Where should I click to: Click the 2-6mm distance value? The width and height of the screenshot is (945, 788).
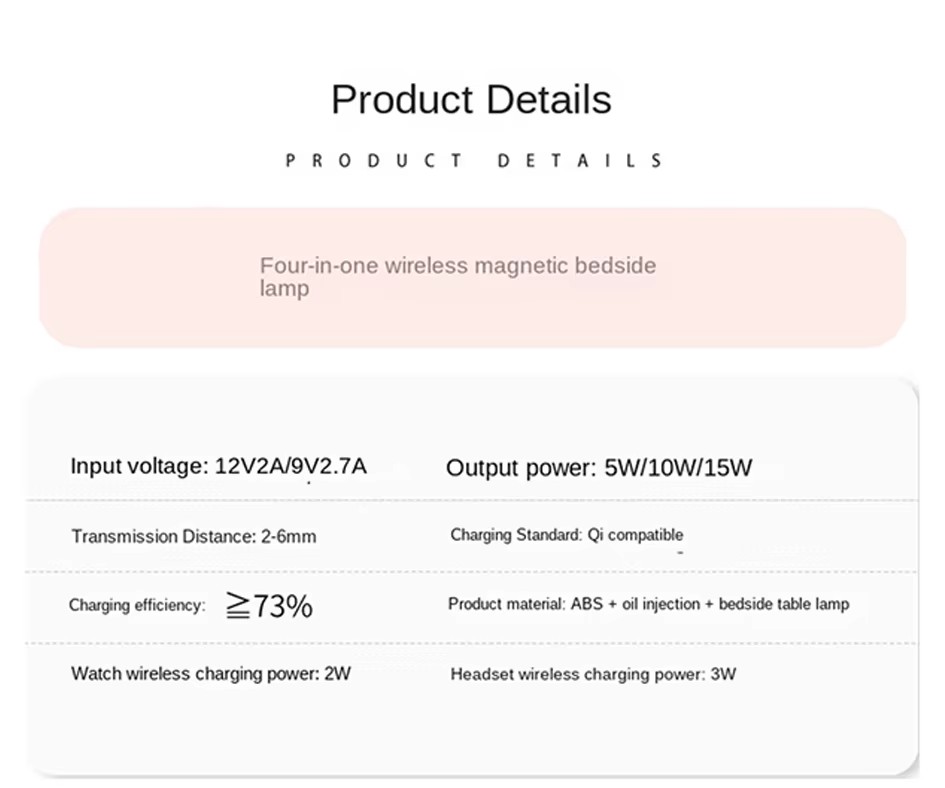289,537
